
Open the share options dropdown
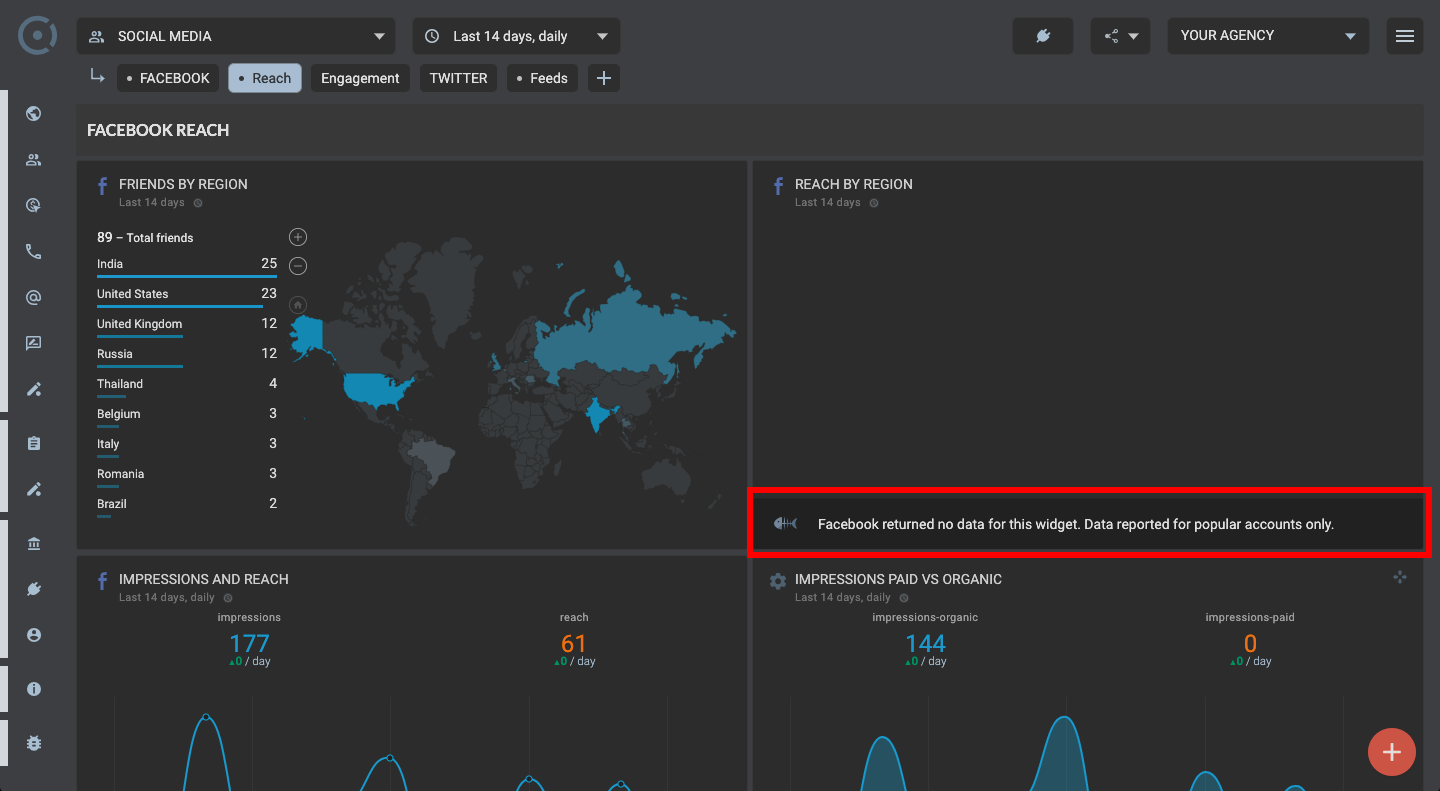coord(1121,36)
